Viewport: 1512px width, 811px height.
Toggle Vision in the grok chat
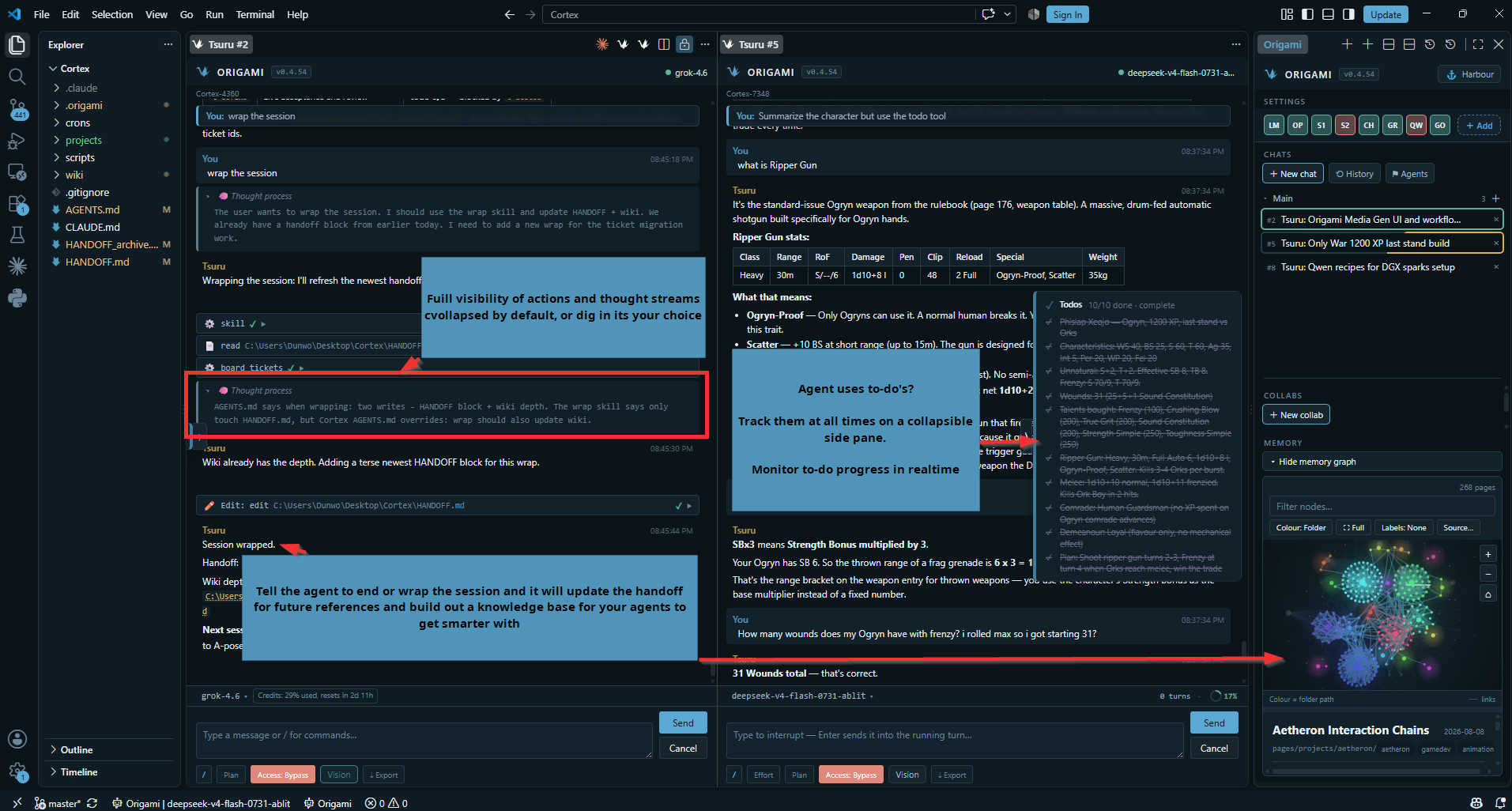click(339, 775)
